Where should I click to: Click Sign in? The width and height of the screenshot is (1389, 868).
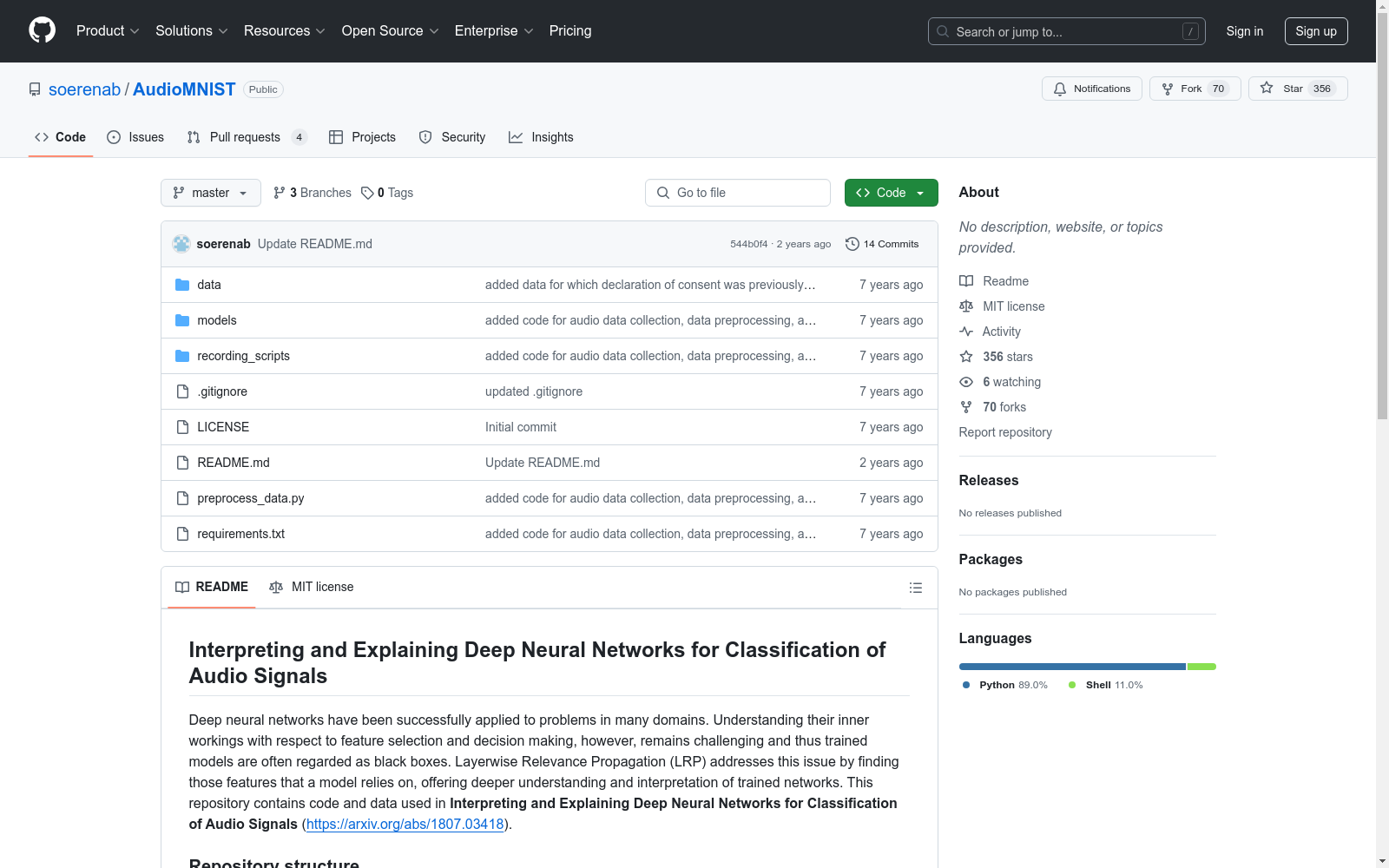coord(1245,31)
